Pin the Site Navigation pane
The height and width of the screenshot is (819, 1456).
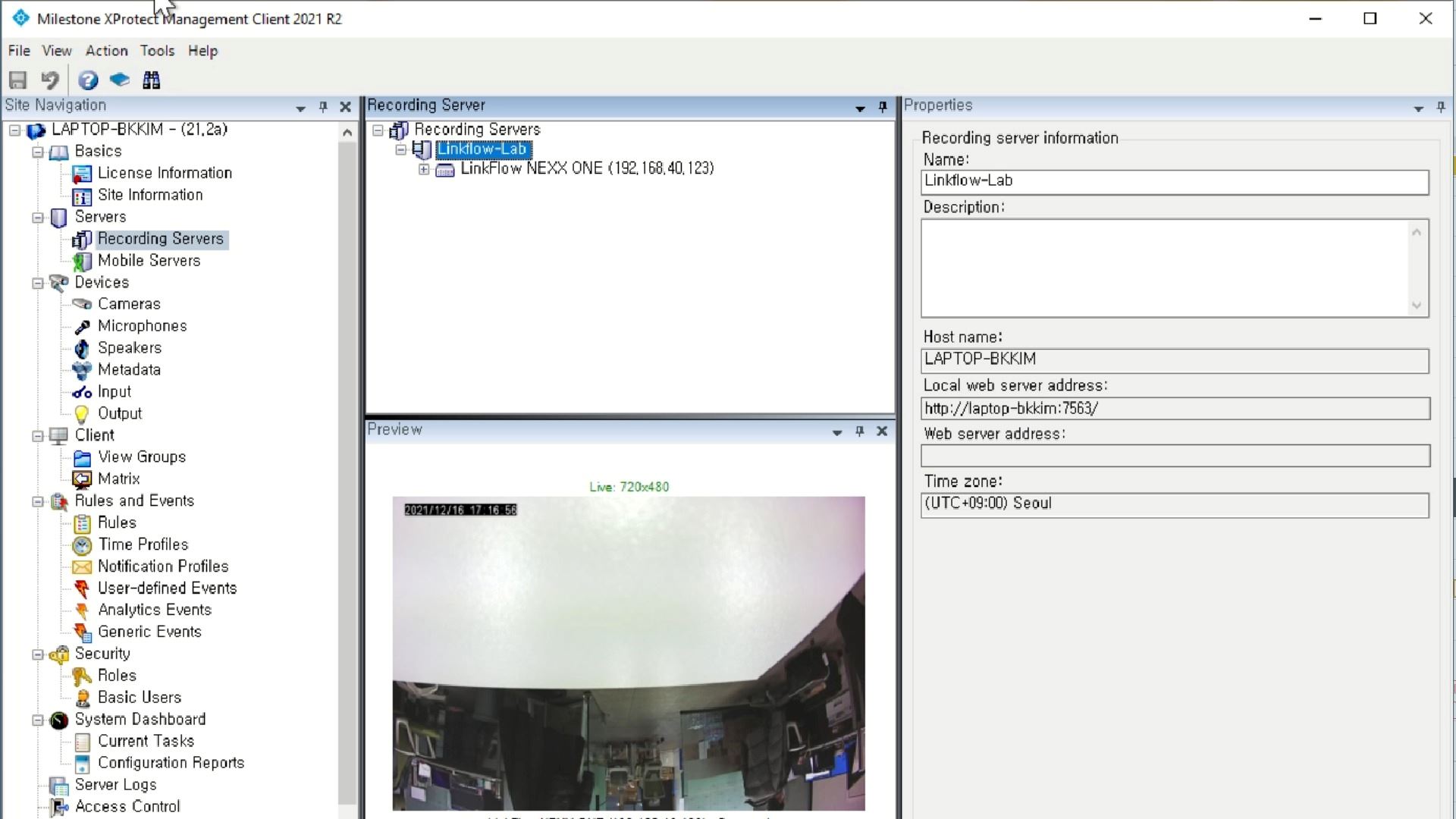click(323, 107)
